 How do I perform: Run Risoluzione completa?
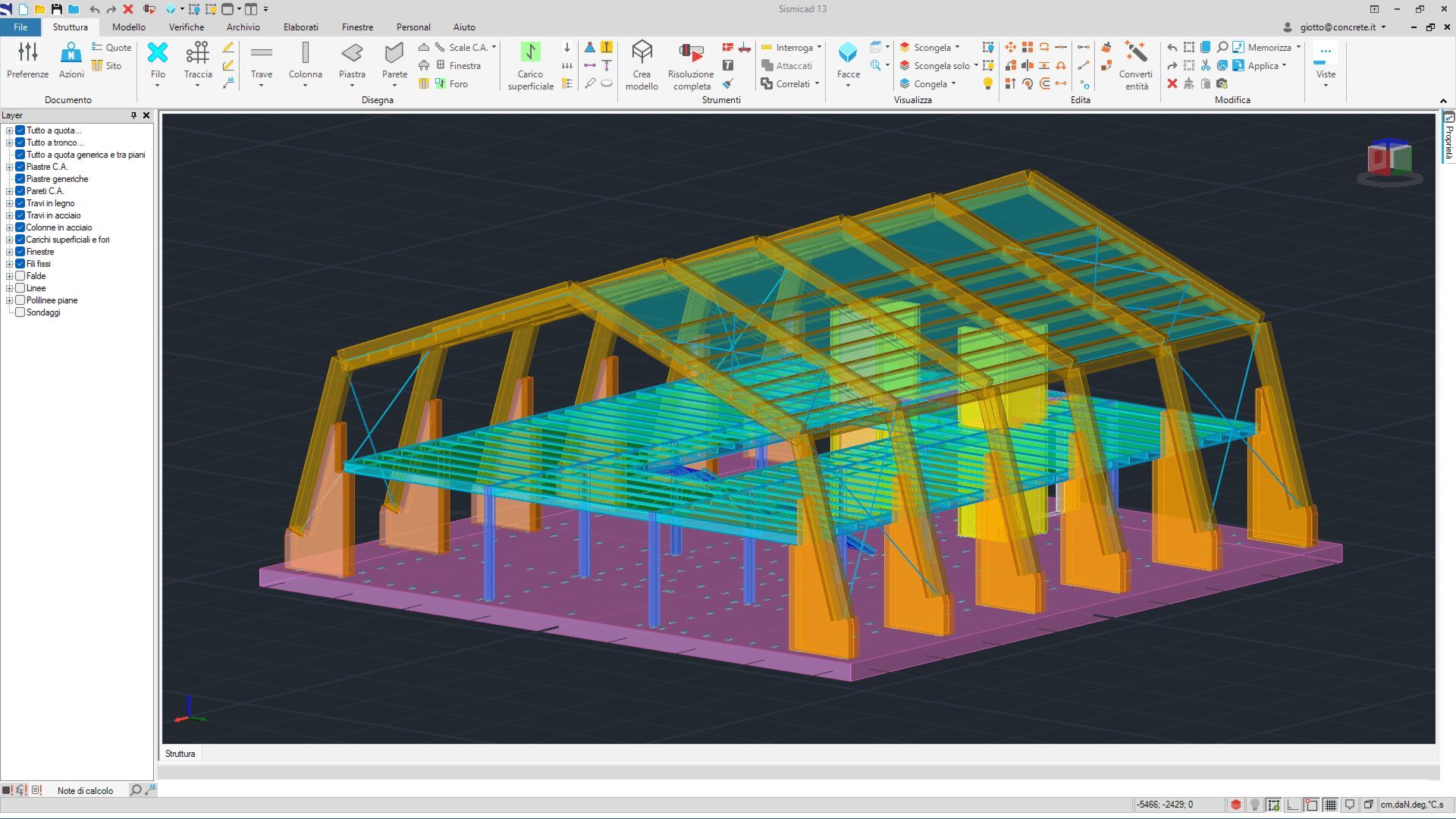(x=691, y=53)
